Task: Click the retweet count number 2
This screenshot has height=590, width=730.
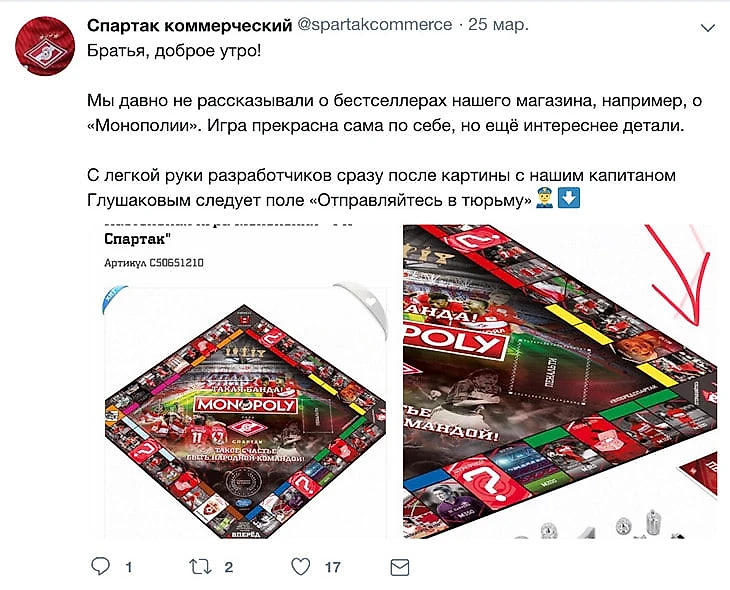Action: tap(229, 567)
